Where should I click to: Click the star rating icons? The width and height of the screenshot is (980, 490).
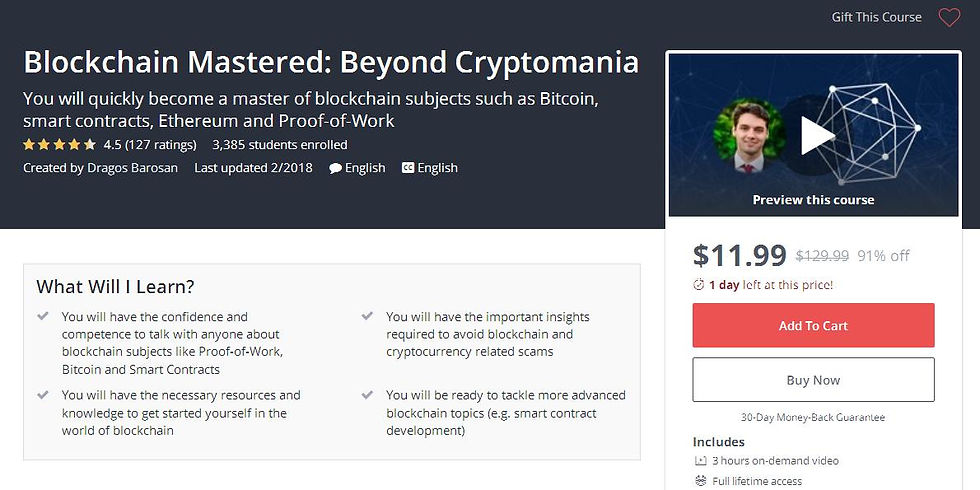(x=59, y=145)
